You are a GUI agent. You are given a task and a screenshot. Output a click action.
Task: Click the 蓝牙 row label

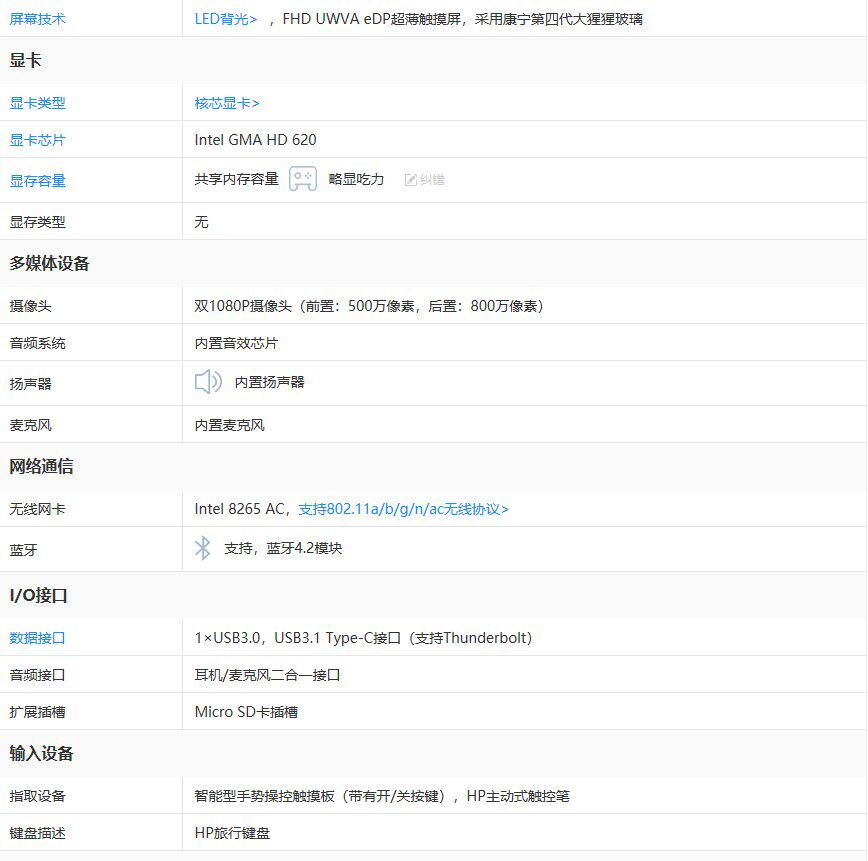click(23, 550)
